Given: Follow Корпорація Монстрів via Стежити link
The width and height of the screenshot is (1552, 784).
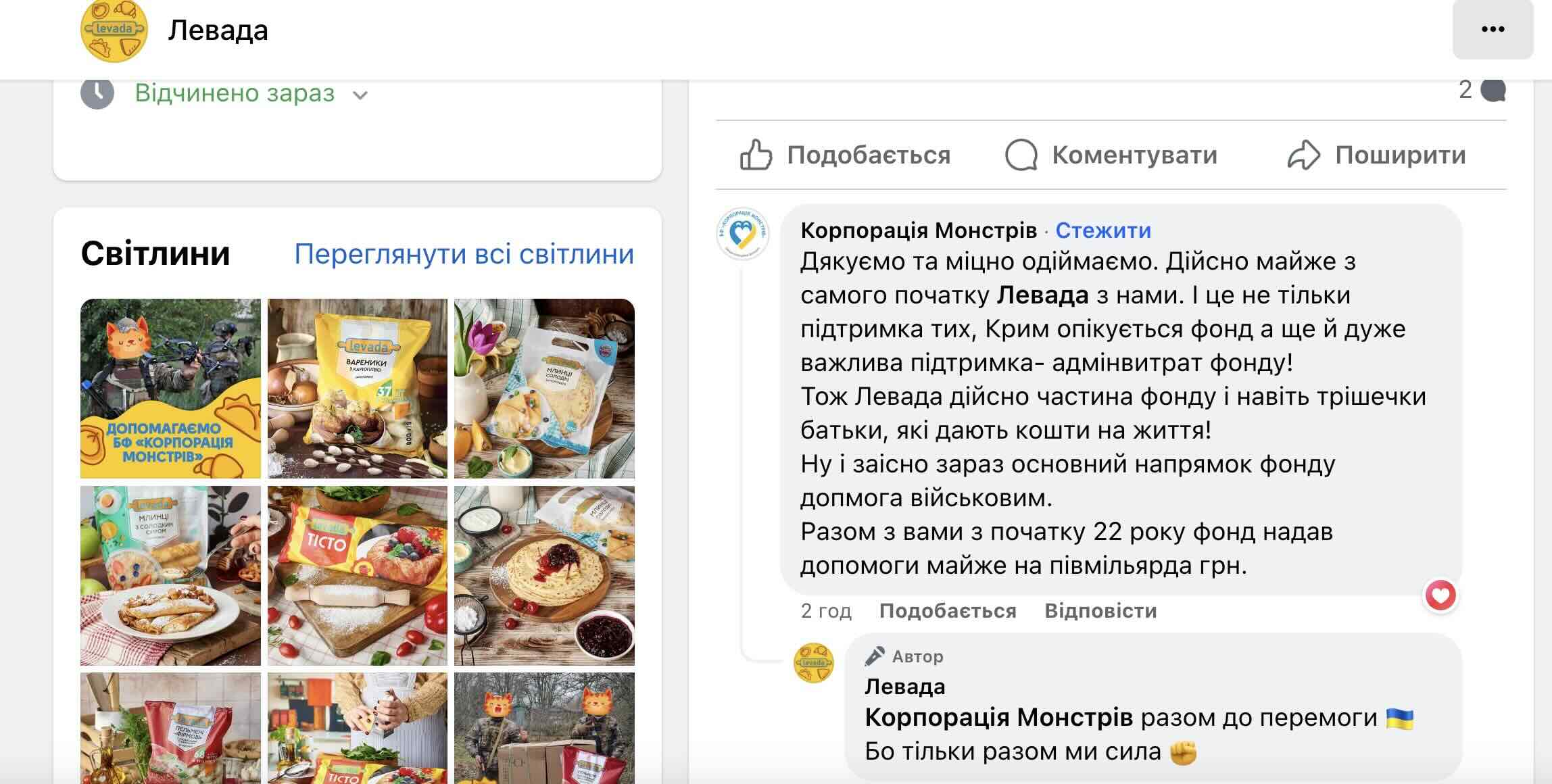Looking at the screenshot, I should click(x=1103, y=230).
